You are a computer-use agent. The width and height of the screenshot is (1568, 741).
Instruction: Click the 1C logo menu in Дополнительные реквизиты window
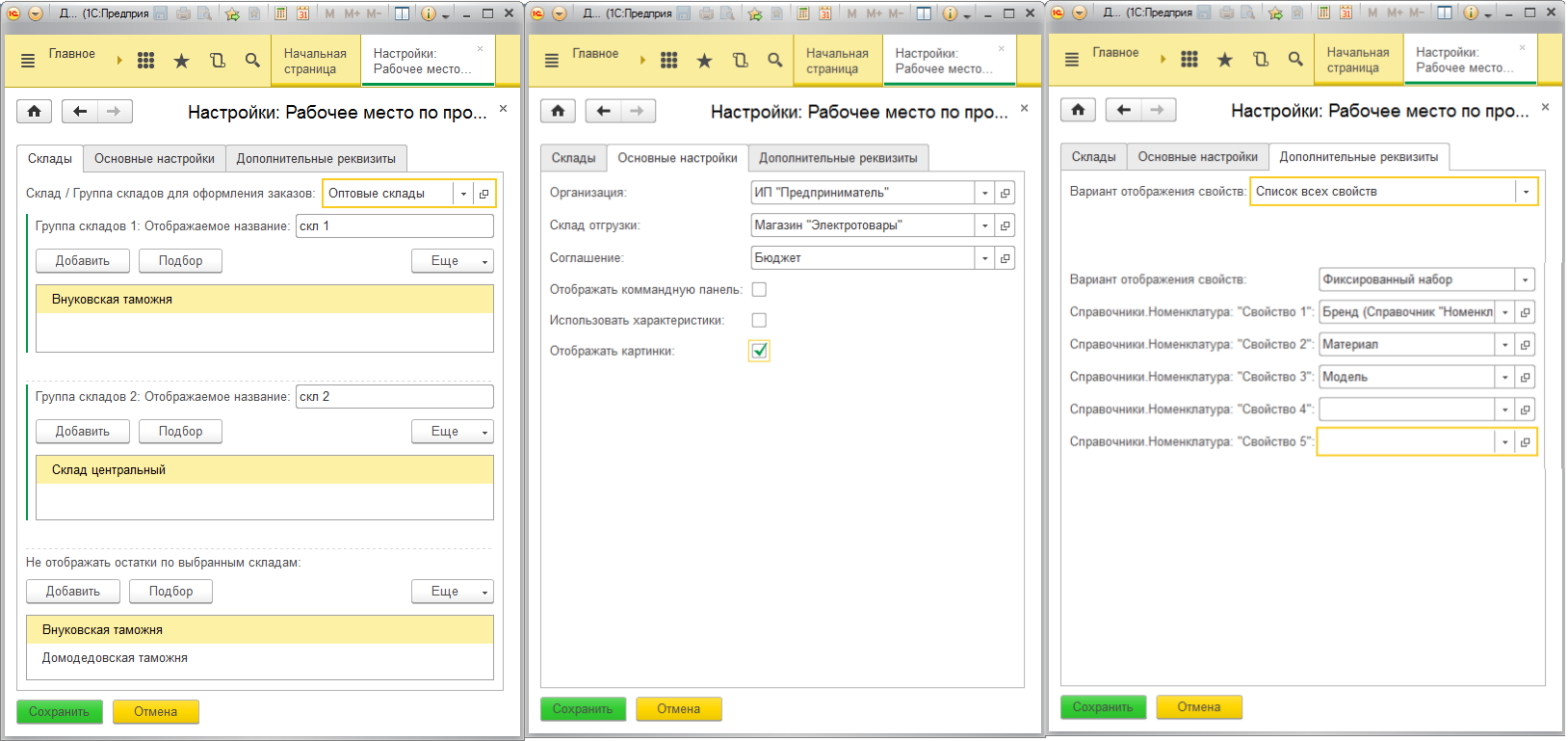click(1058, 13)
